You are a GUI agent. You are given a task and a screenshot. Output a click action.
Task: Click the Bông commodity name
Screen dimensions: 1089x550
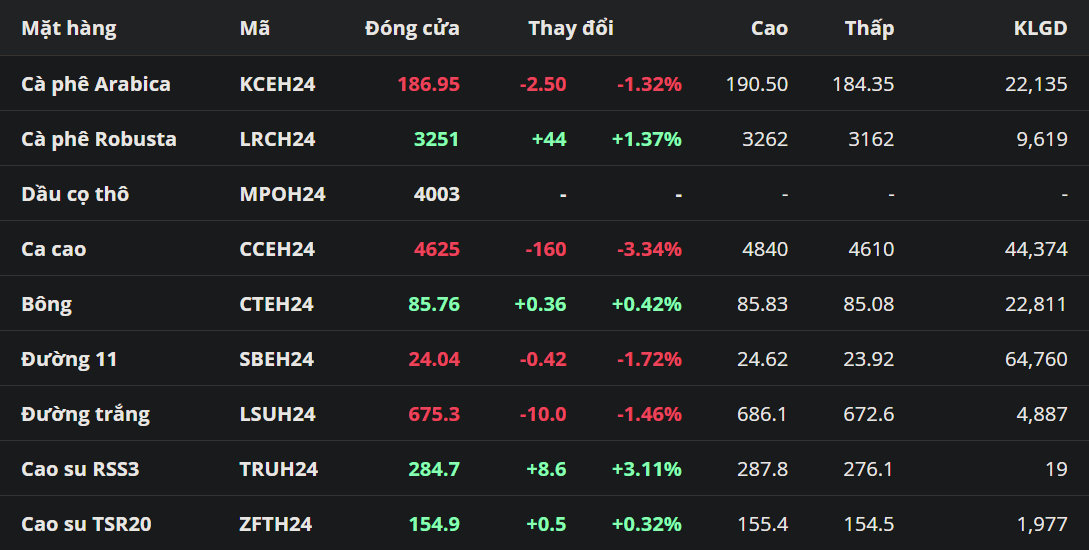pos(47,304)
